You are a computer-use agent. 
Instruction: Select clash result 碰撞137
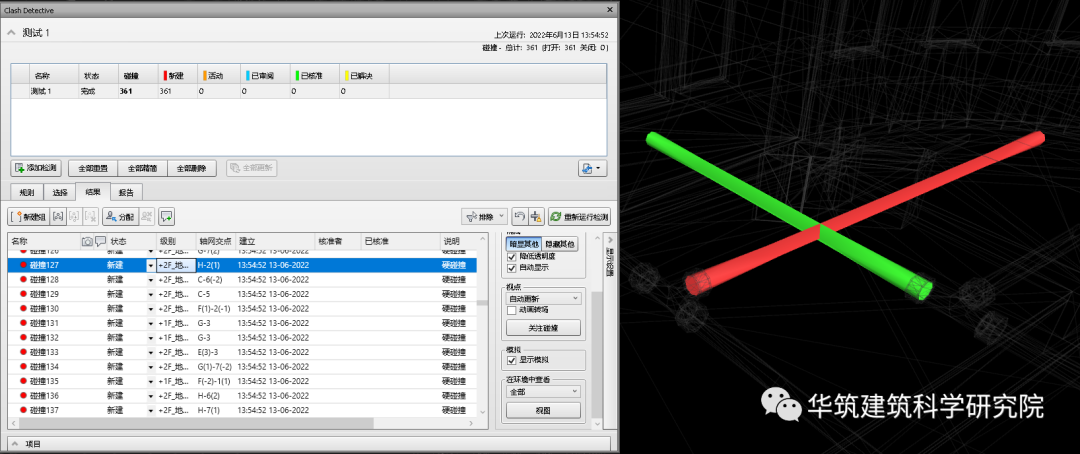(241, 410)
